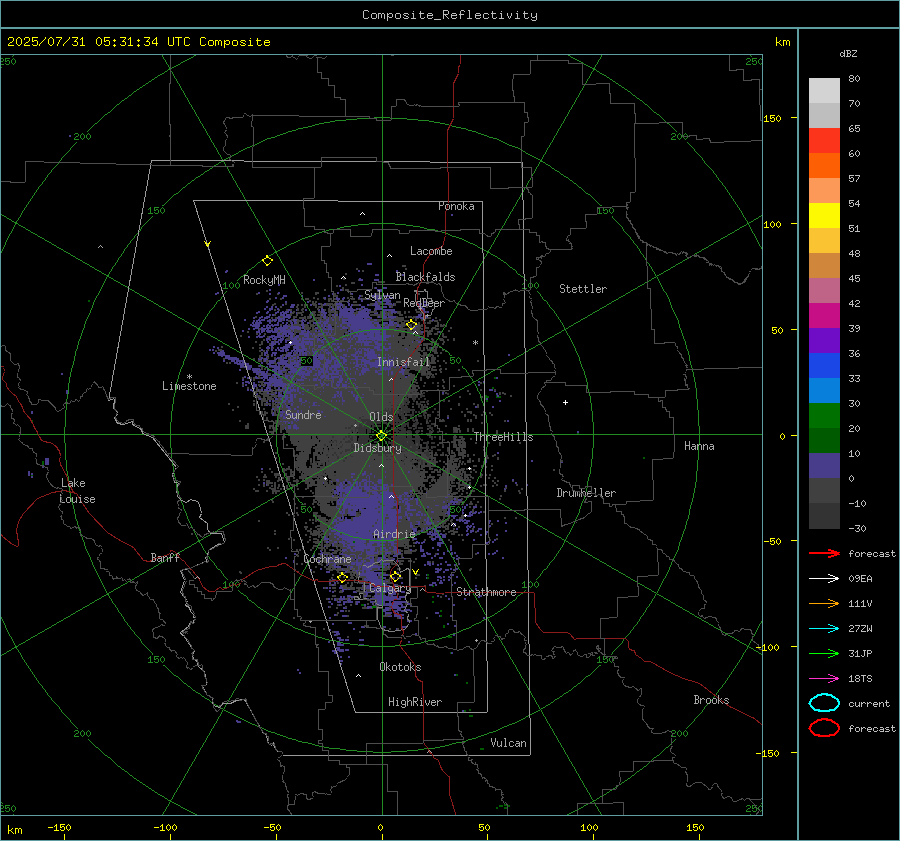Image resolution: width=900 pixels, height=841 pixels.
Task: Click the Lake Louise label
Action: point(77,491)
